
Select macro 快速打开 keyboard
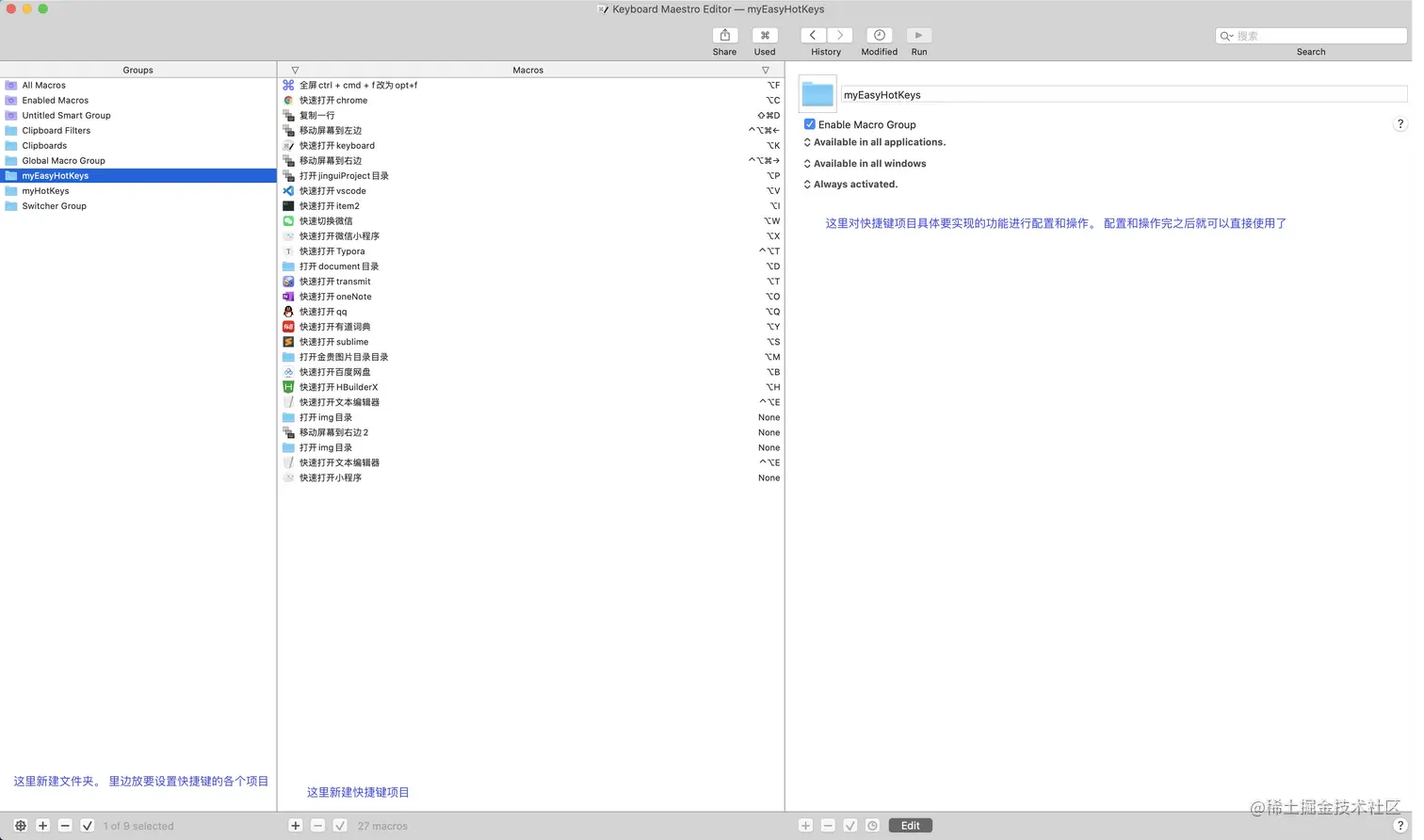click(x=531, y=145)
